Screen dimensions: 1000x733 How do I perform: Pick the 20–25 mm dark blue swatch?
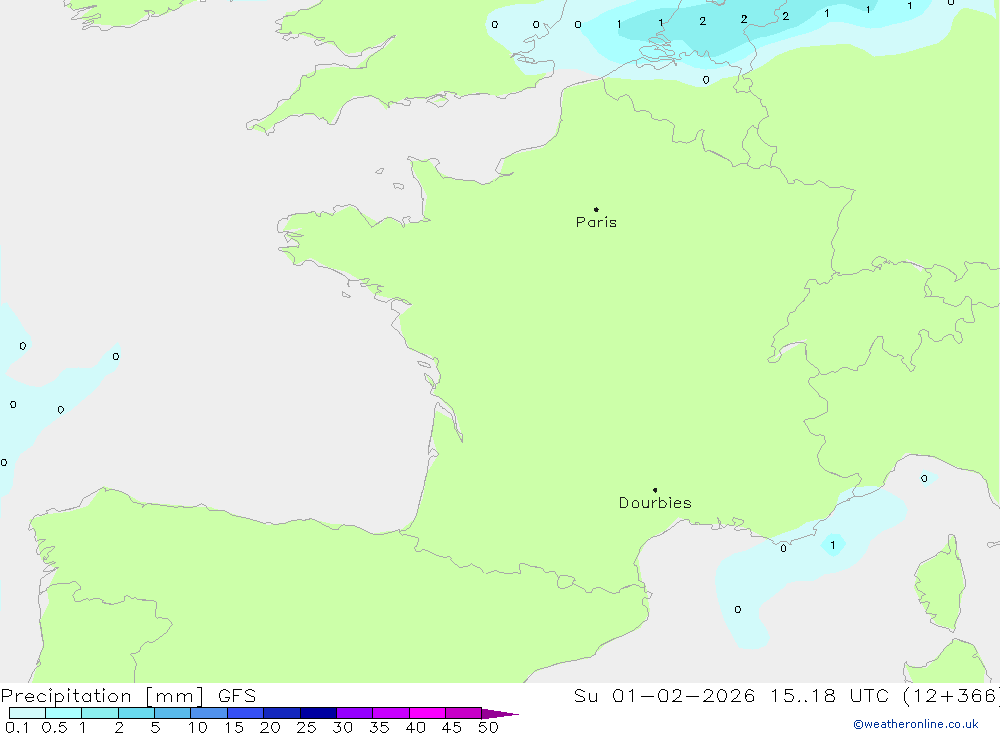point(282,713)
